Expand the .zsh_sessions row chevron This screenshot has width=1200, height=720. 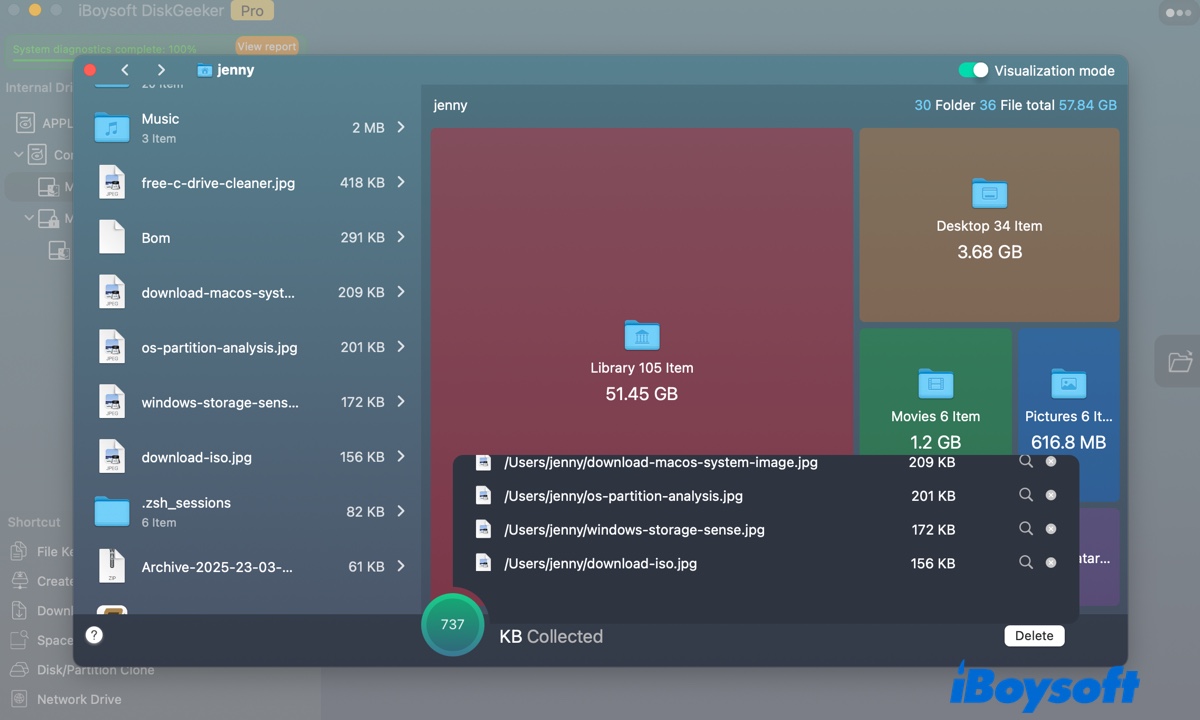click(x=401, y=511)
